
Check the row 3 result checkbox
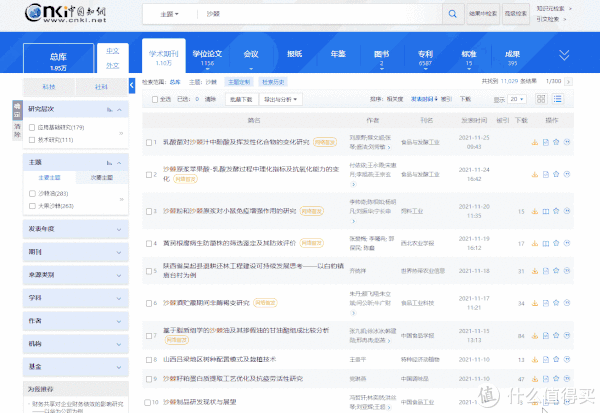point(149,211)
